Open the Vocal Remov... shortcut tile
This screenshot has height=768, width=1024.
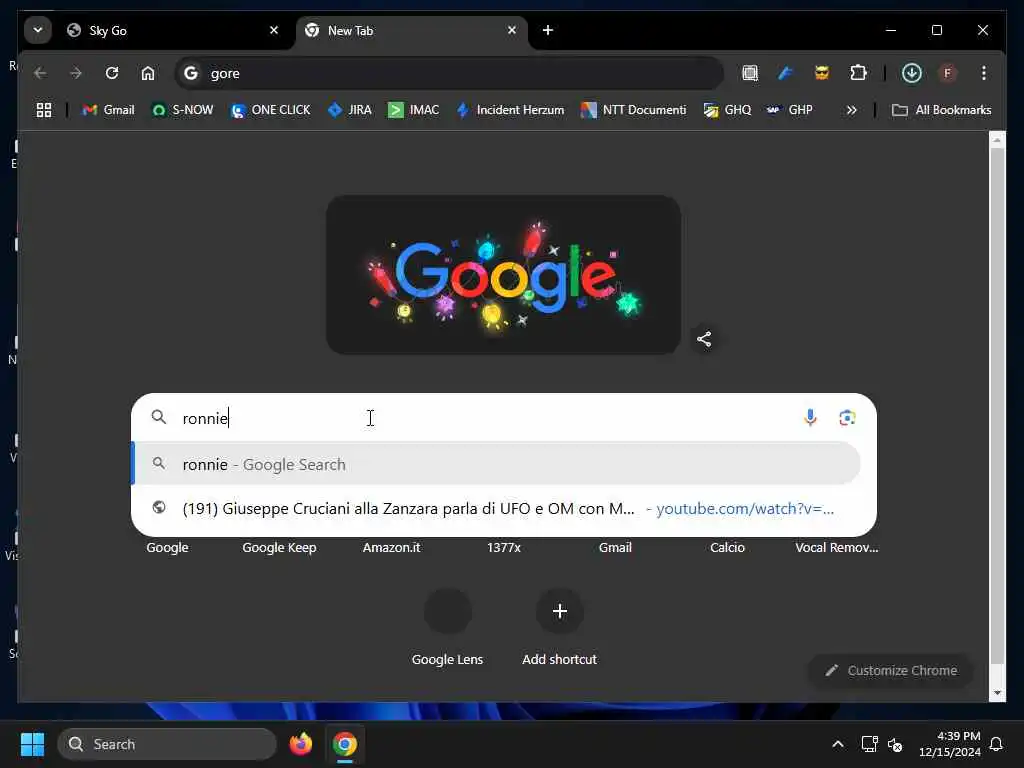tap(837, 547)
